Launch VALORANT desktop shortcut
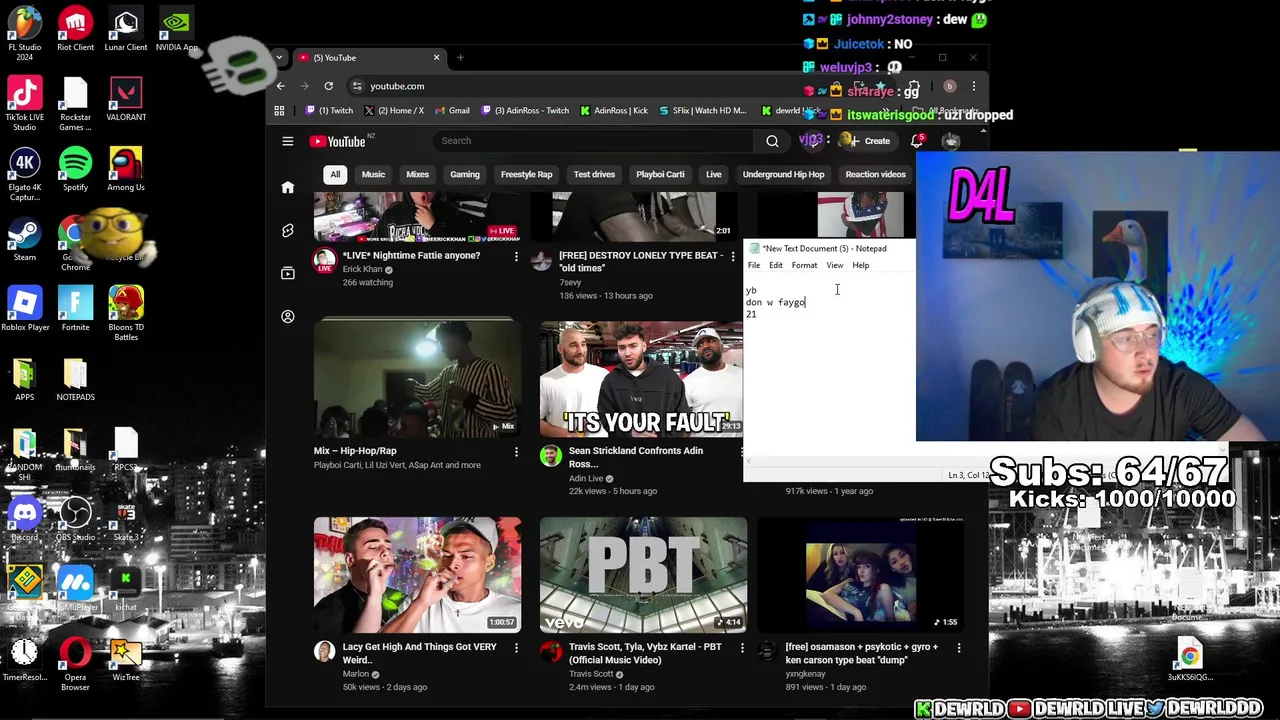The image size is (1280, 720). coord(125,100)
